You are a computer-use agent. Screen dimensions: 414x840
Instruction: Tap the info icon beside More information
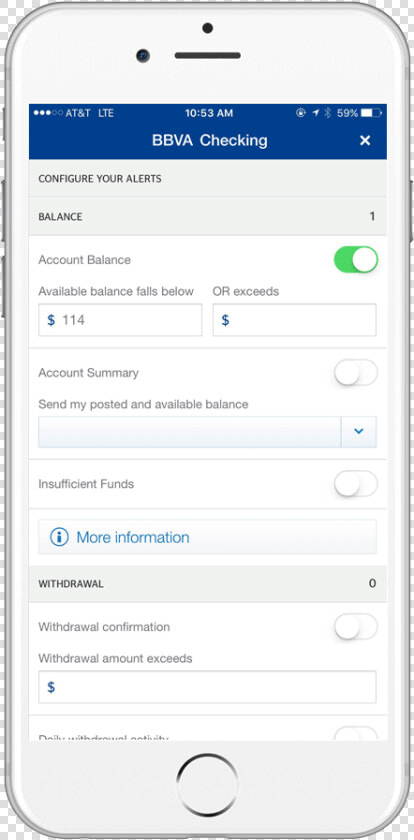click(59, 537)
